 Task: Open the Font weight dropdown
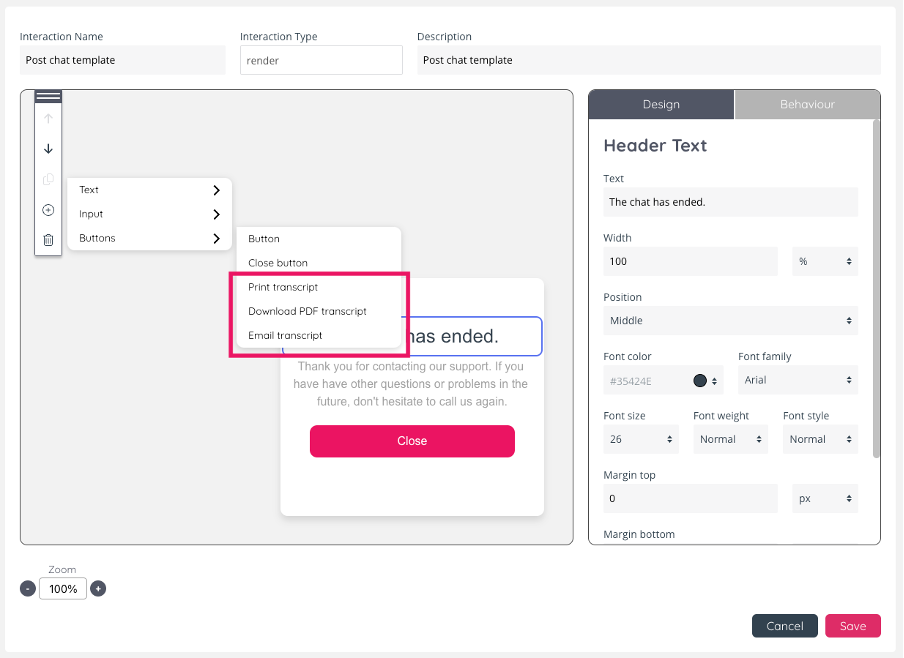[732, 439]
